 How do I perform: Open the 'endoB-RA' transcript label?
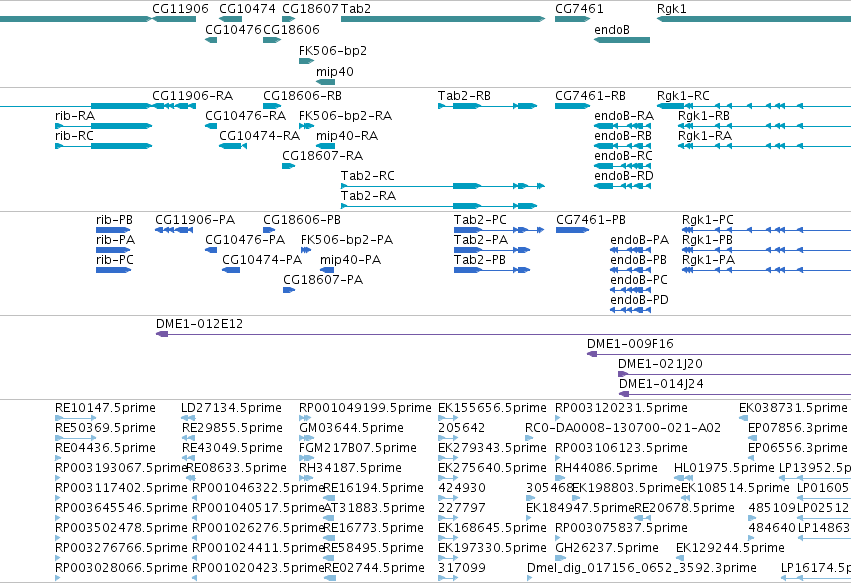pyautogui.click(x=624, y=116)
